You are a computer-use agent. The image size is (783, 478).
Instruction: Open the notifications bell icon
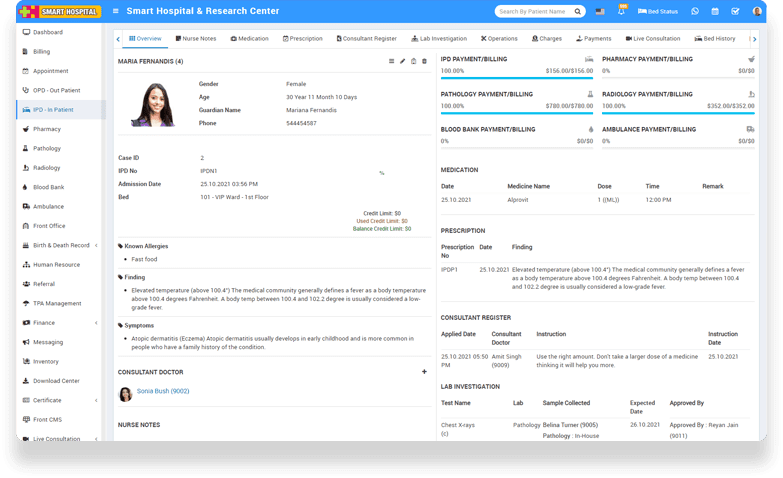click(x=621, y=12)
